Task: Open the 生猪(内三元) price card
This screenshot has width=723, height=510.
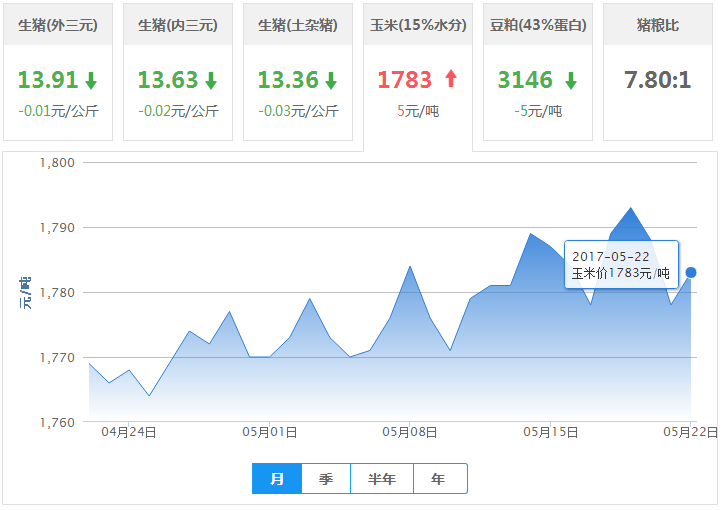Action: point(178,71)
